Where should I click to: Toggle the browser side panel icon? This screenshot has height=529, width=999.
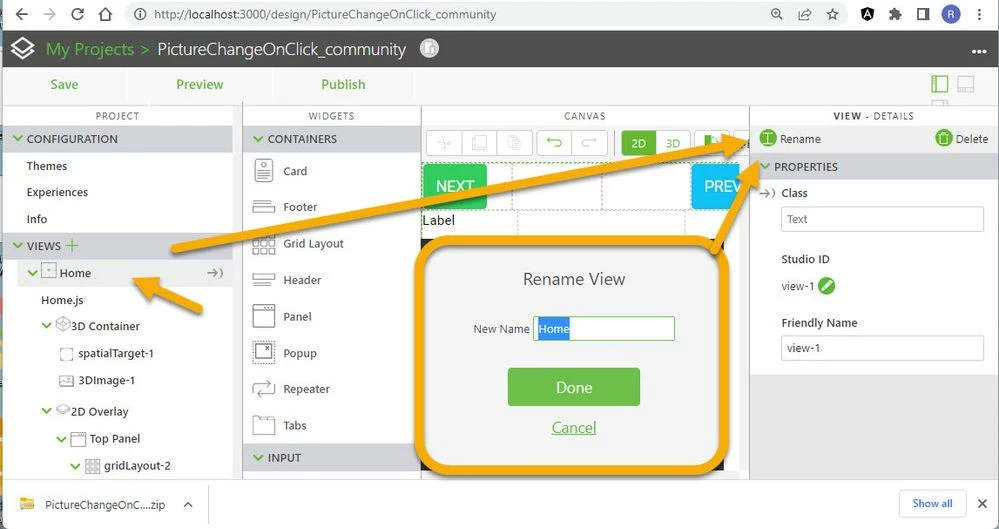923,14
